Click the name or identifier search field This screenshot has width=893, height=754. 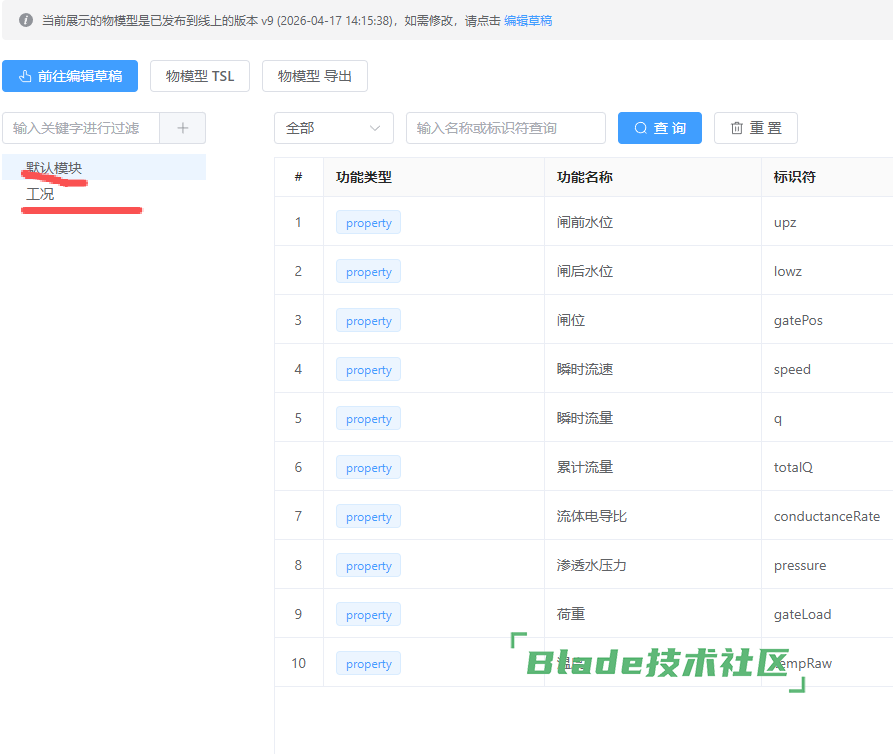tap(505, 128)
